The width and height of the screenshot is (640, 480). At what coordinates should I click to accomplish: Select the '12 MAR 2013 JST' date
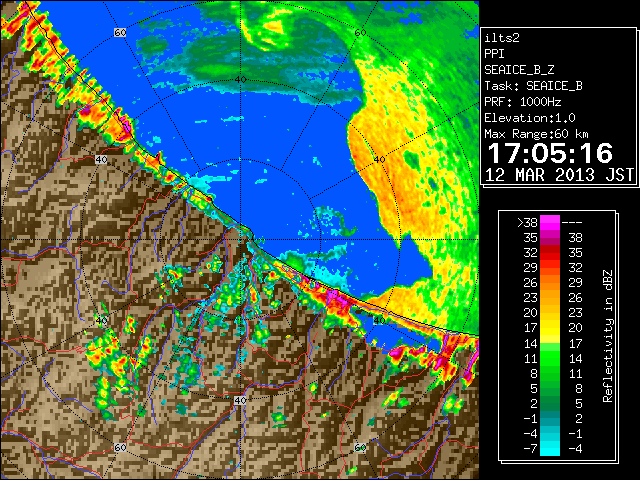point(559,175)
